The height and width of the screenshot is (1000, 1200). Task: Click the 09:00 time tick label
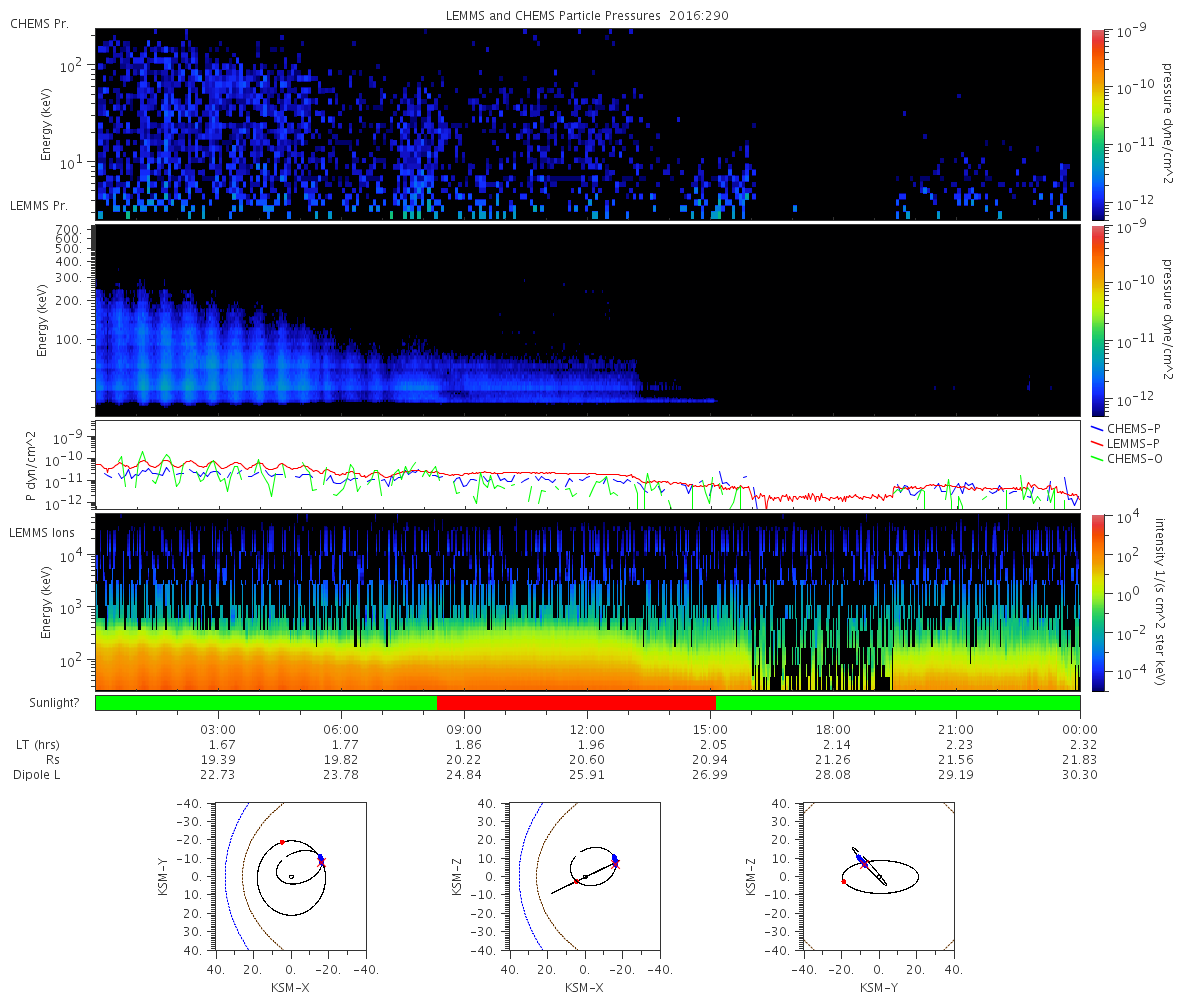(465, 731)
